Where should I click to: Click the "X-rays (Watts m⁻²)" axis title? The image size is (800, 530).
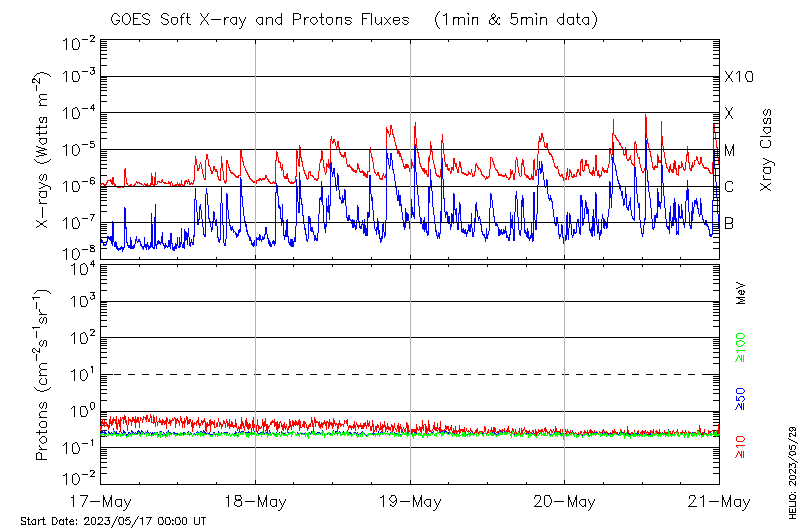tap(43, 150)
